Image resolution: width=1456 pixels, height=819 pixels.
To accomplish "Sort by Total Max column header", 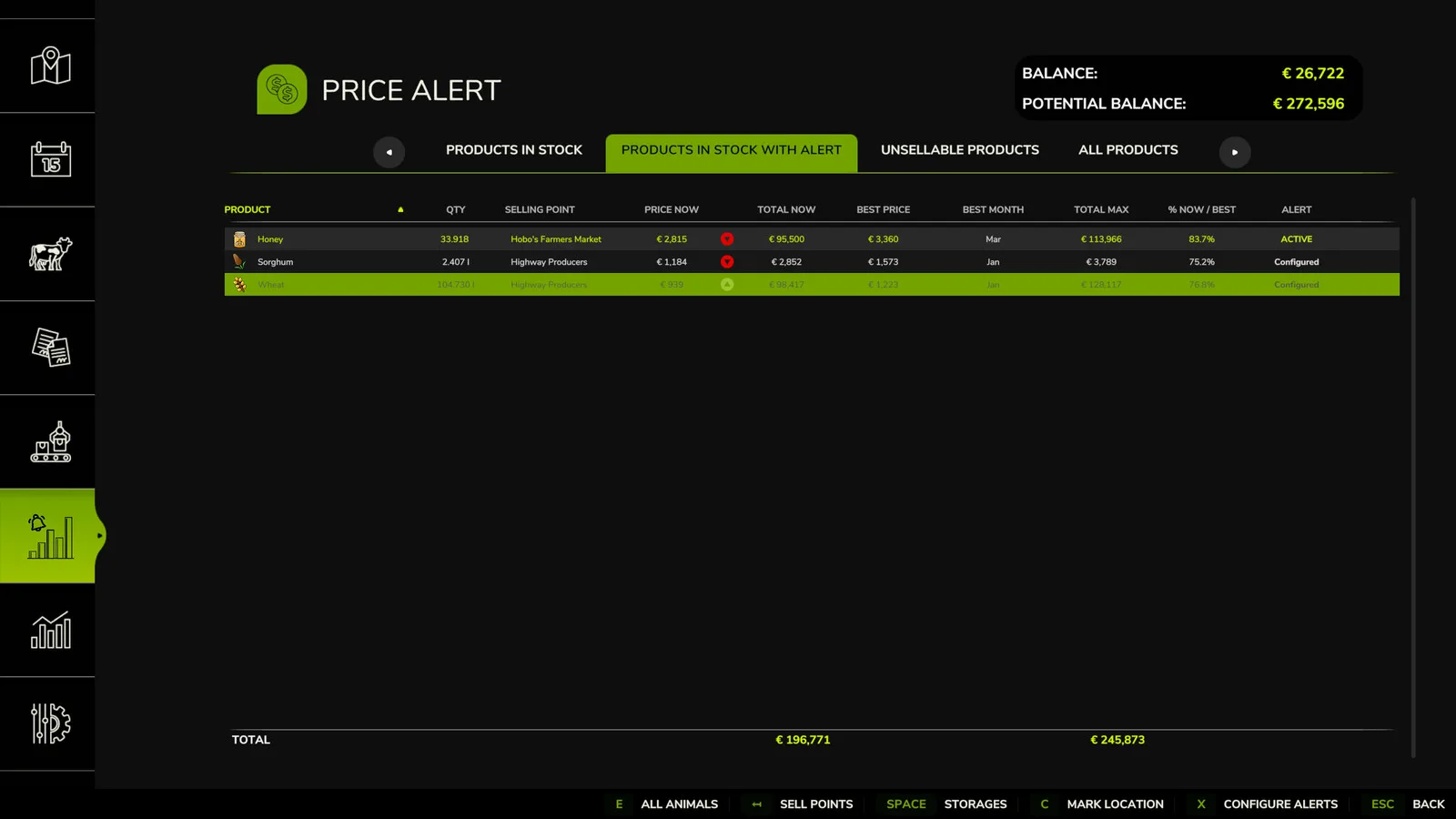I will click(x=1101, y=209).
